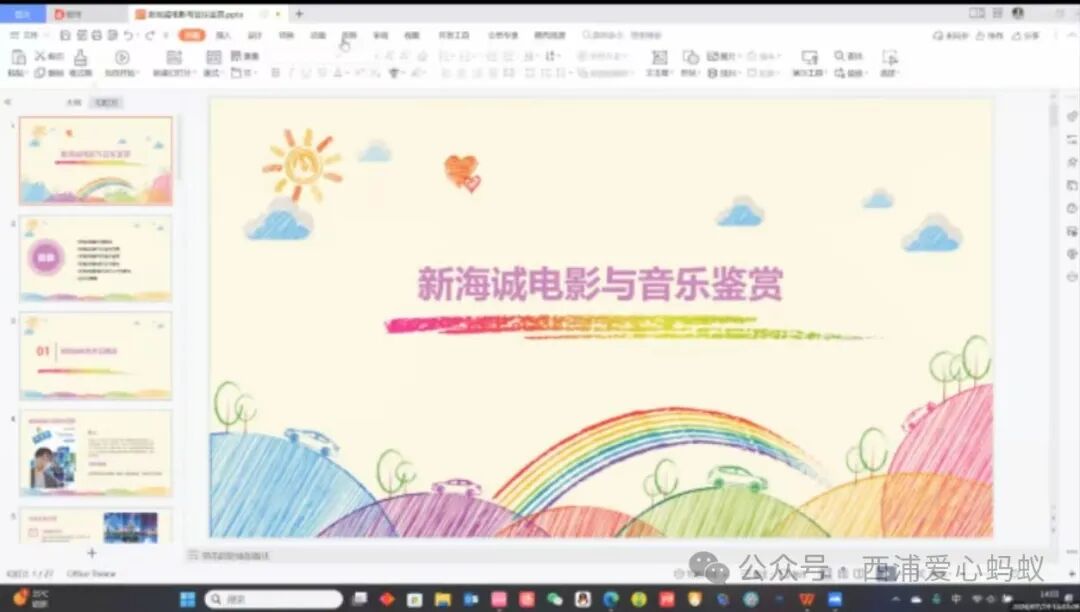The width and height of the screenshot is (1080, 612).
Task: Select slide 3 thumbnail labeled 01
Action: 96,356
